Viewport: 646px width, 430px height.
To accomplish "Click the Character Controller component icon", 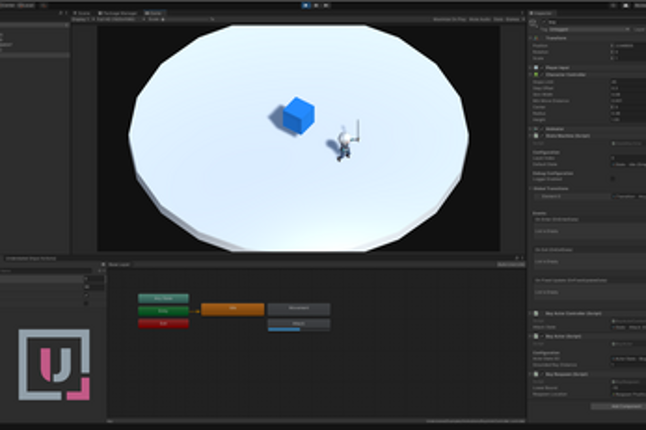I will (x=536, y=75).
